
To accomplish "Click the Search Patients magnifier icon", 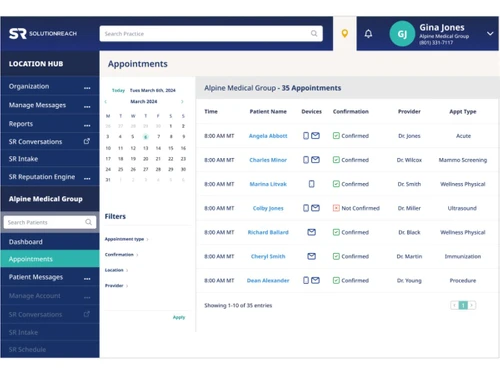I will point(88,222).
